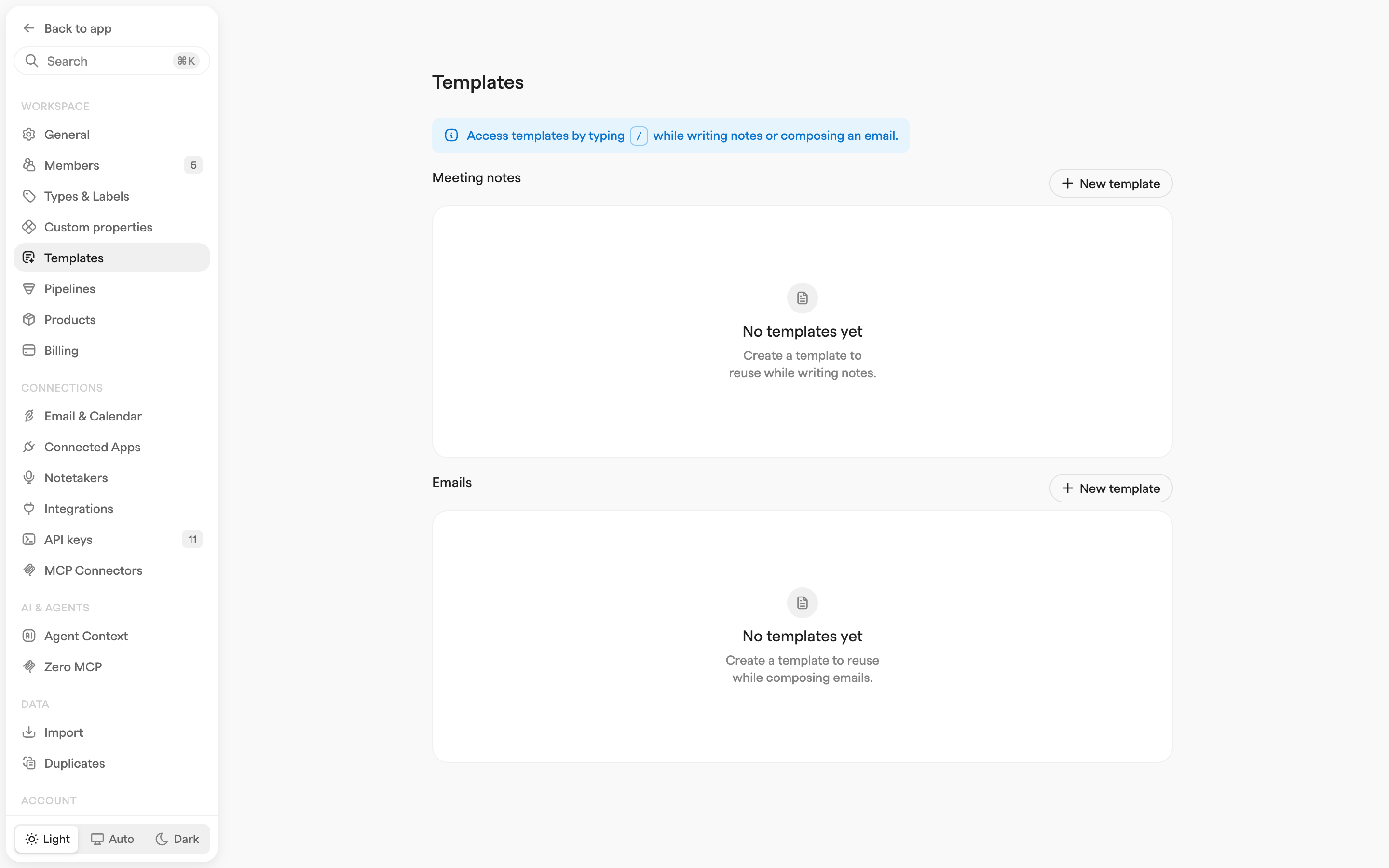Switch to Auto theme
1389x868 pixels.
click(x=112, y=839)
